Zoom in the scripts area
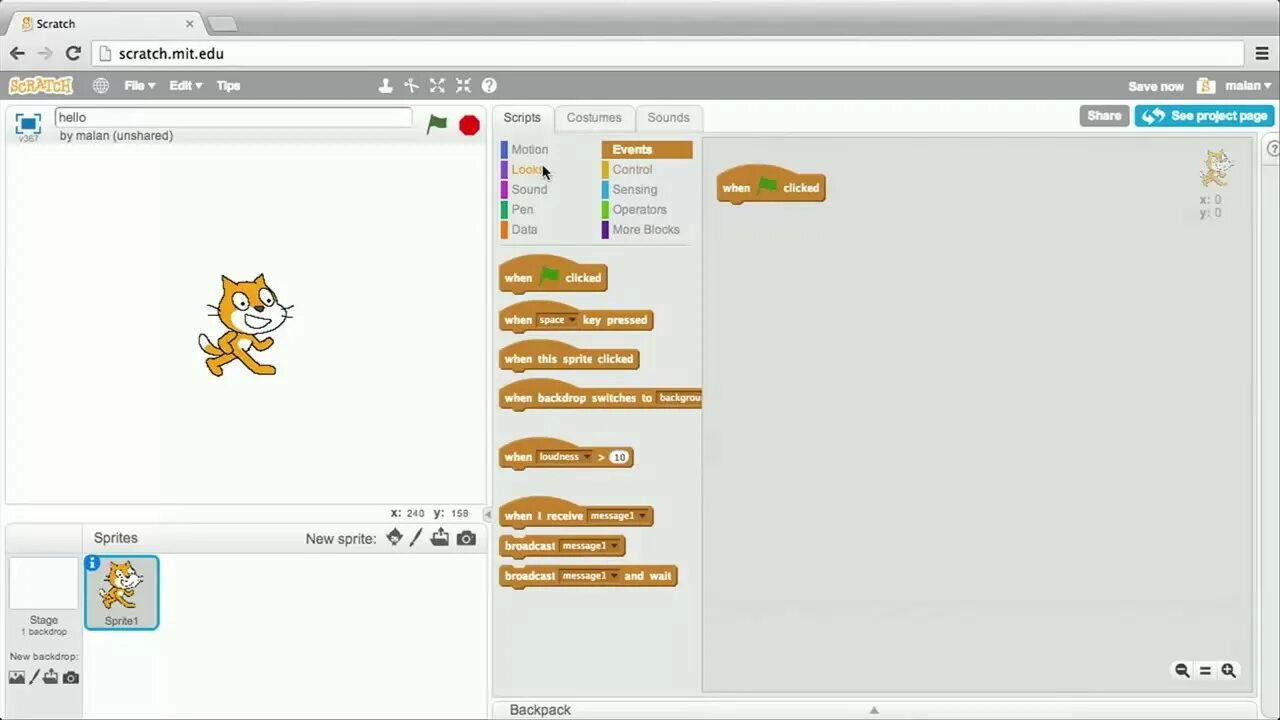The image size is (1280, 720). click(x=1228, y=671)
